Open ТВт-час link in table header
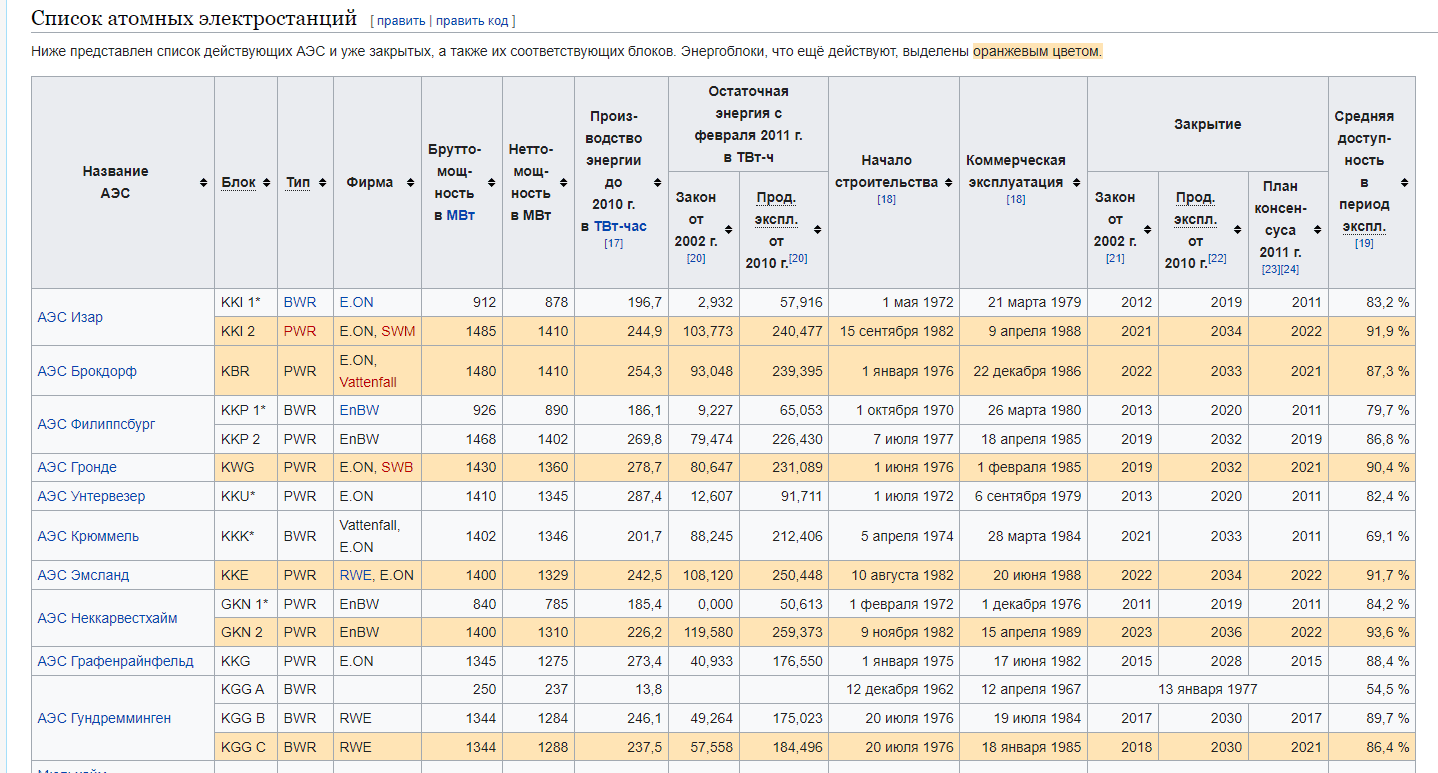Screen dimensions: 1438x773 620,226
